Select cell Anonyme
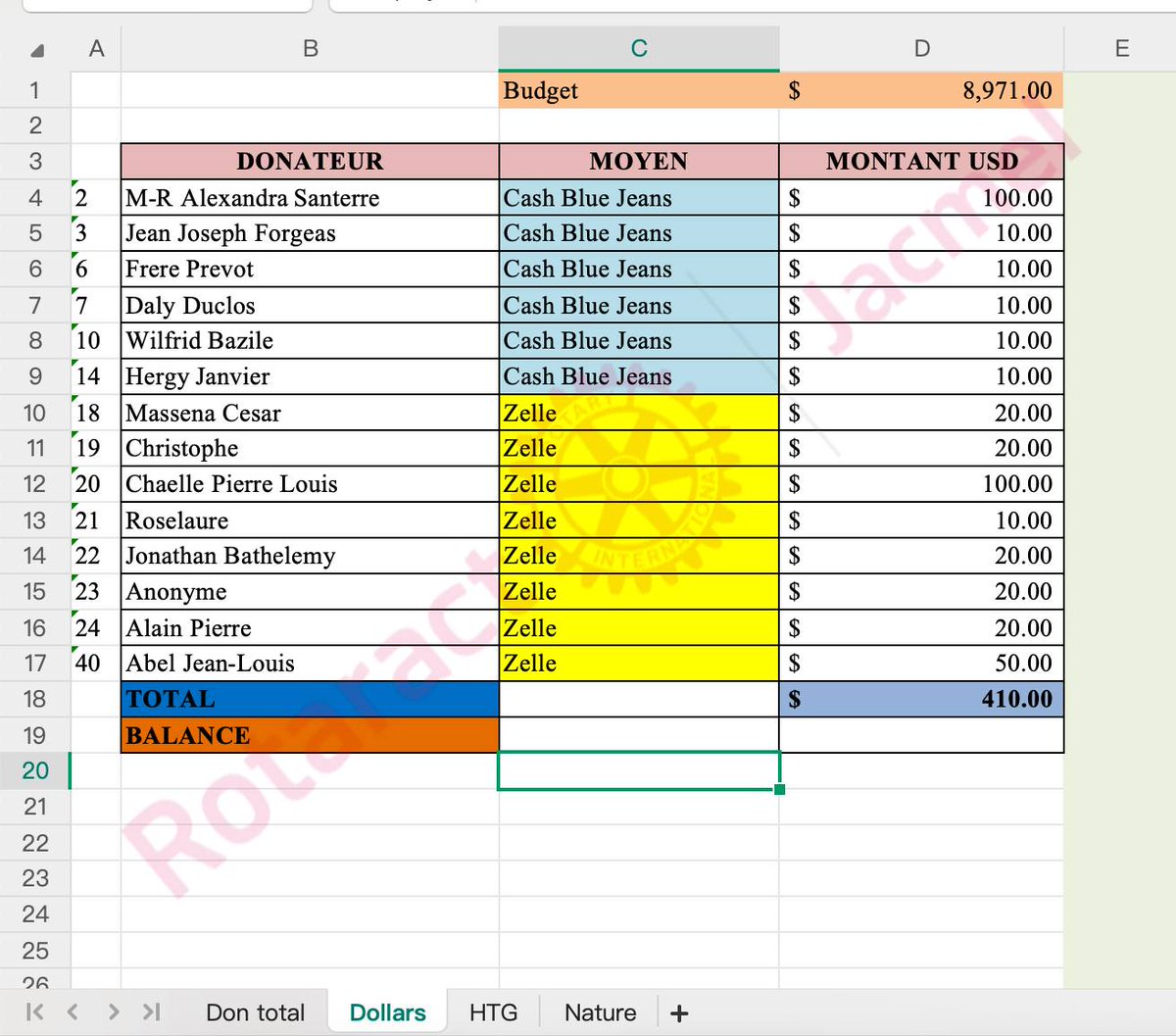The height and width of the screenshot is (1036, 1176). 310,591
